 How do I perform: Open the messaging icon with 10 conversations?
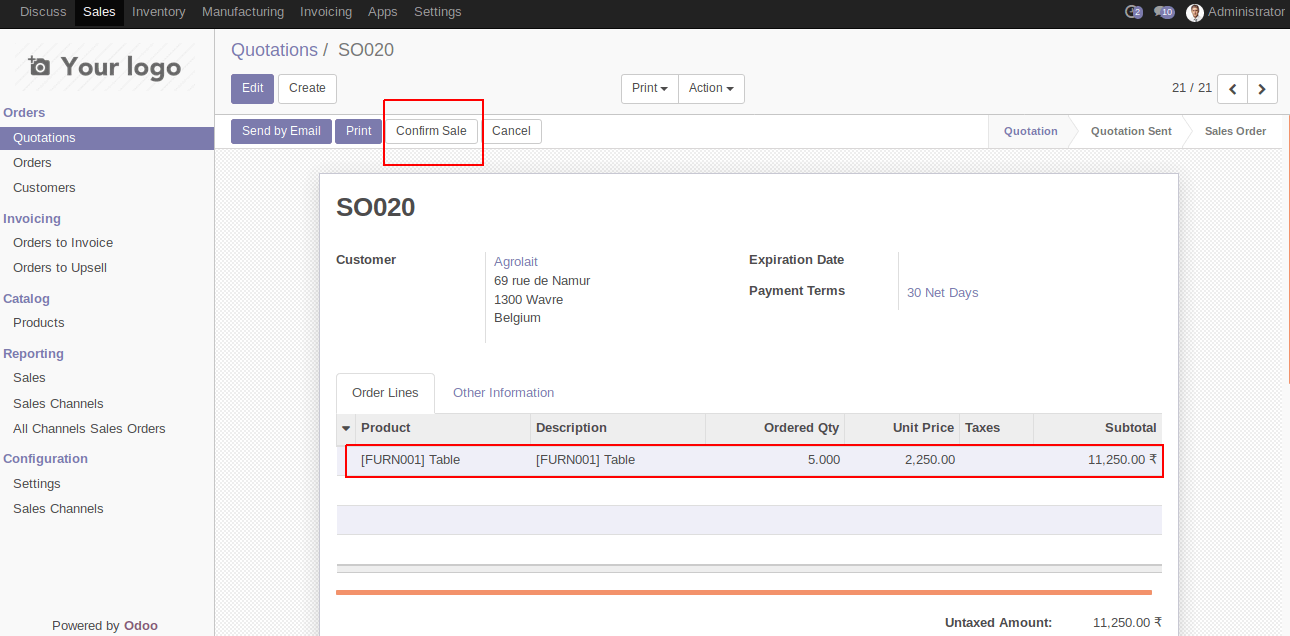tap(1162, 12)
